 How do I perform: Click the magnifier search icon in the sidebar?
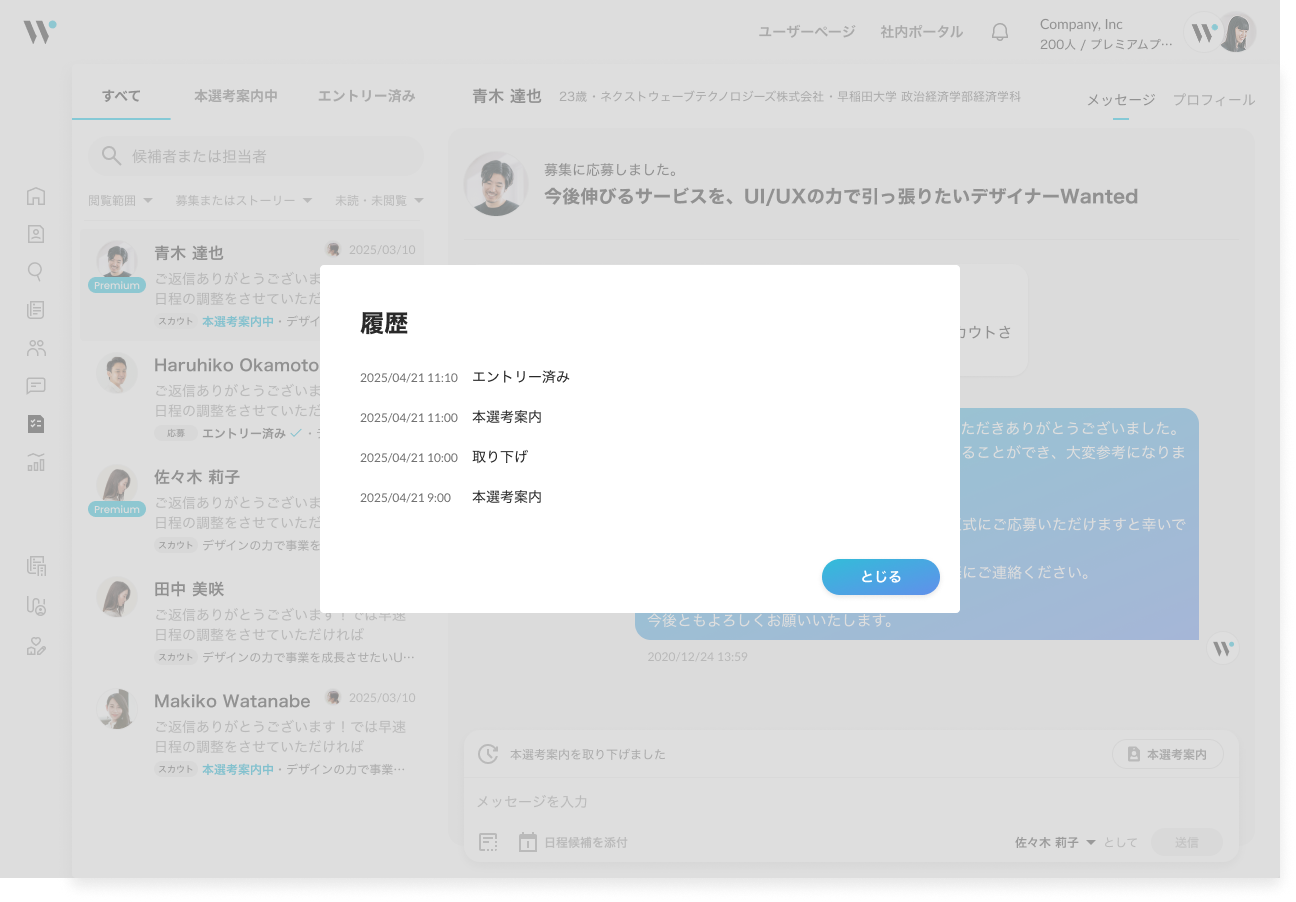pos(36,271)
